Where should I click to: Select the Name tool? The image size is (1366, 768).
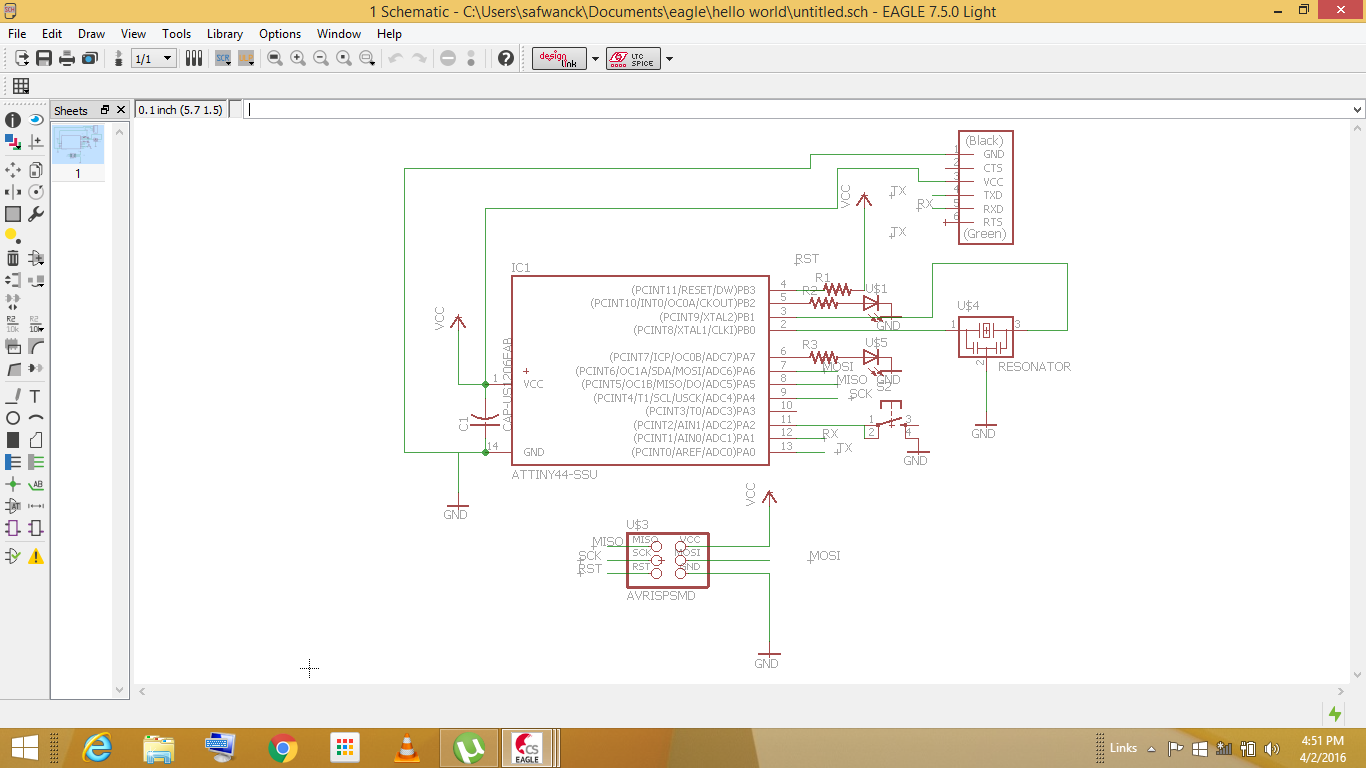[x=13, y=324]
